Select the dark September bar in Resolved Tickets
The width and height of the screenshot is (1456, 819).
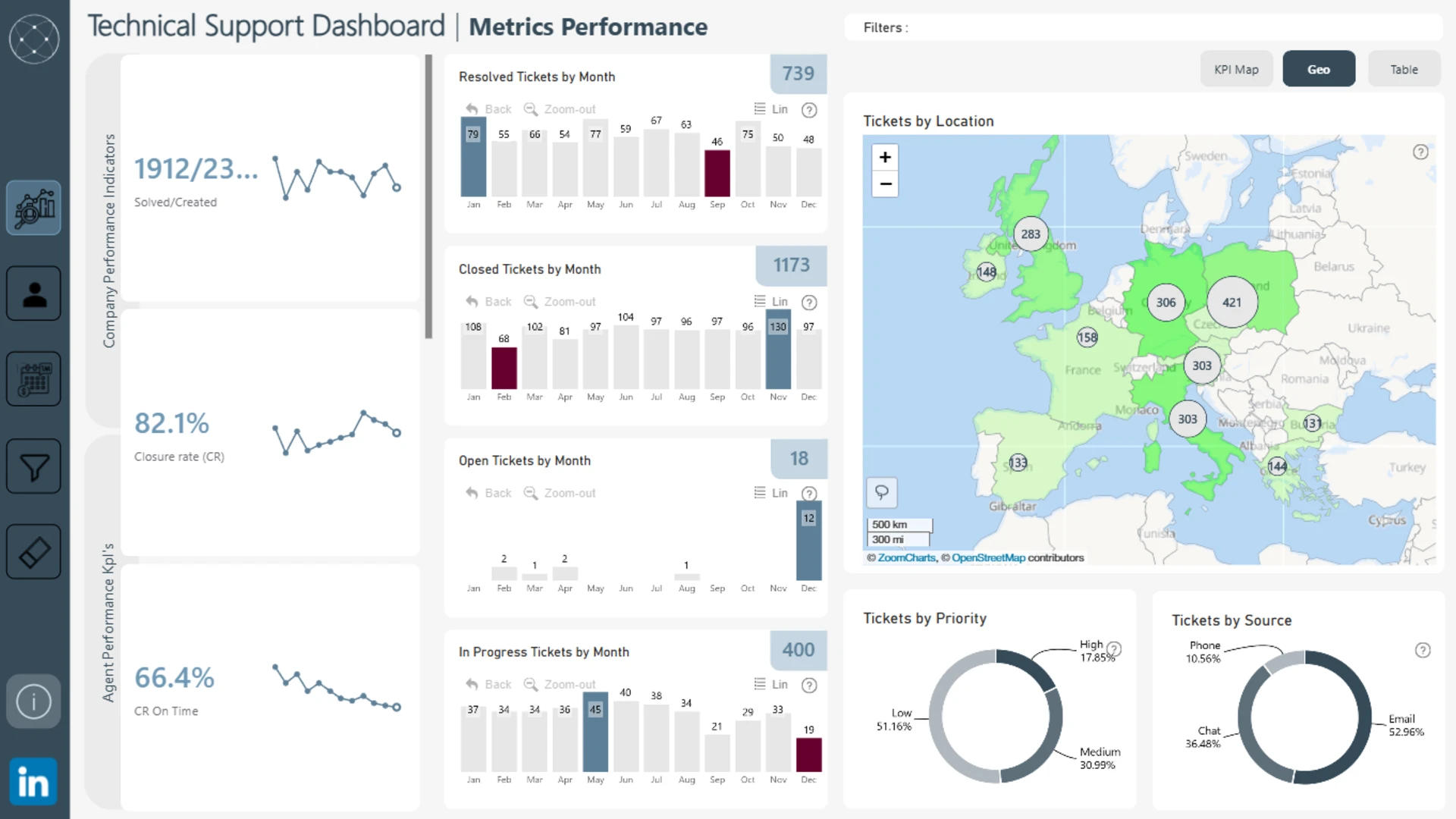(717, 174)
